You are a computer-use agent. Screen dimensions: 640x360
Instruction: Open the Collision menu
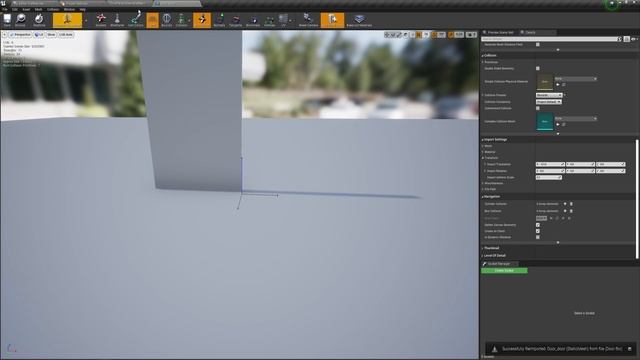click(53, 9)
